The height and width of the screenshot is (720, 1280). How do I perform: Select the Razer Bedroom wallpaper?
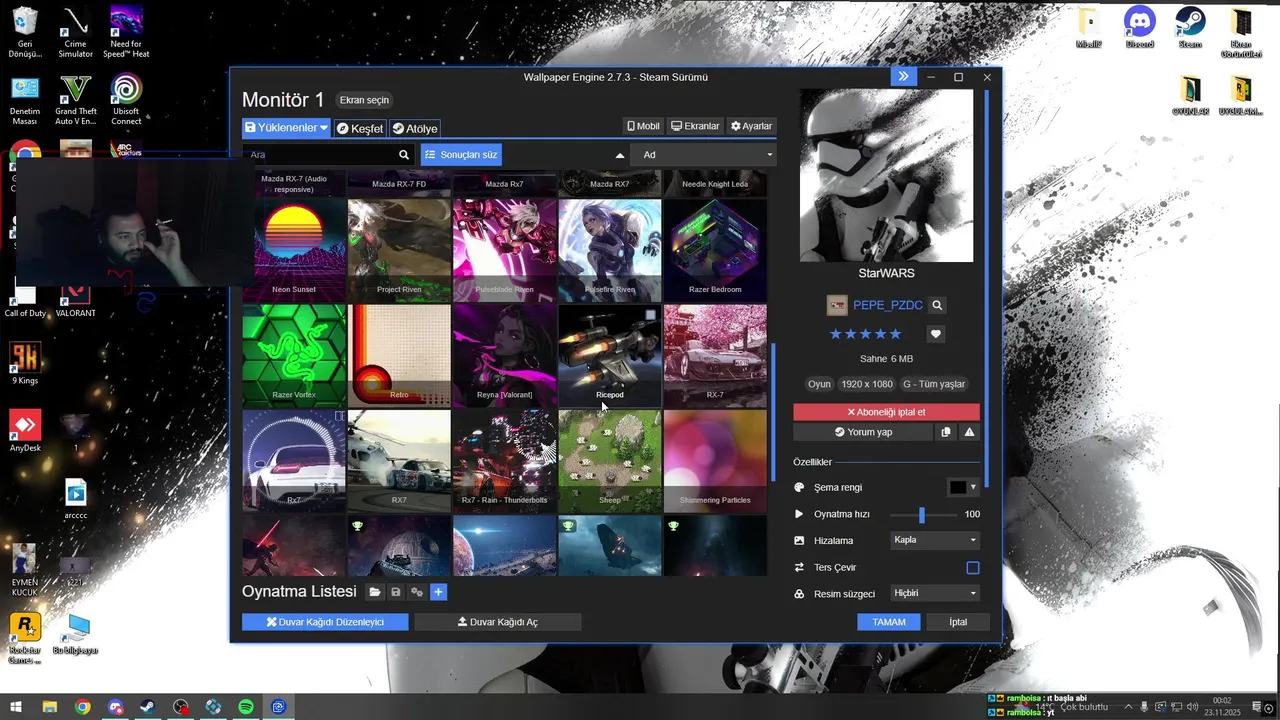(x=715, y=250)
